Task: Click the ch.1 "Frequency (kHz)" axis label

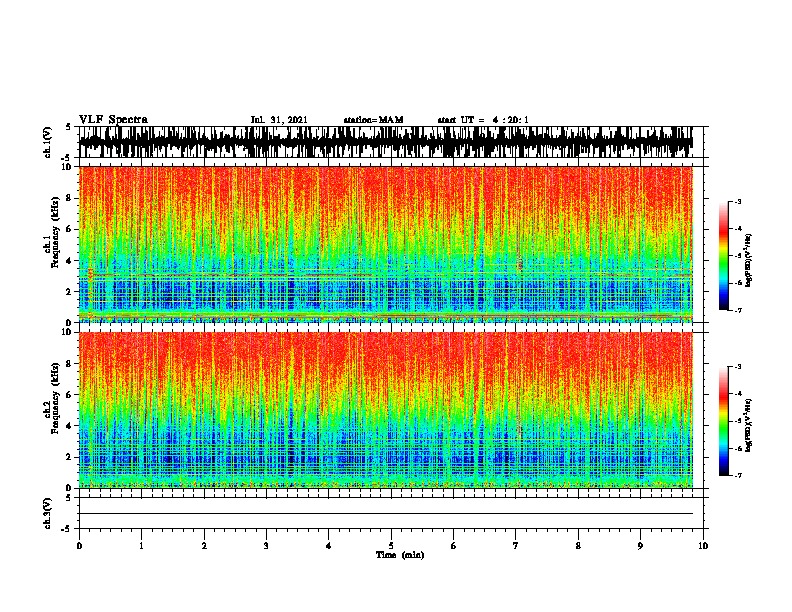Action: 56,233
